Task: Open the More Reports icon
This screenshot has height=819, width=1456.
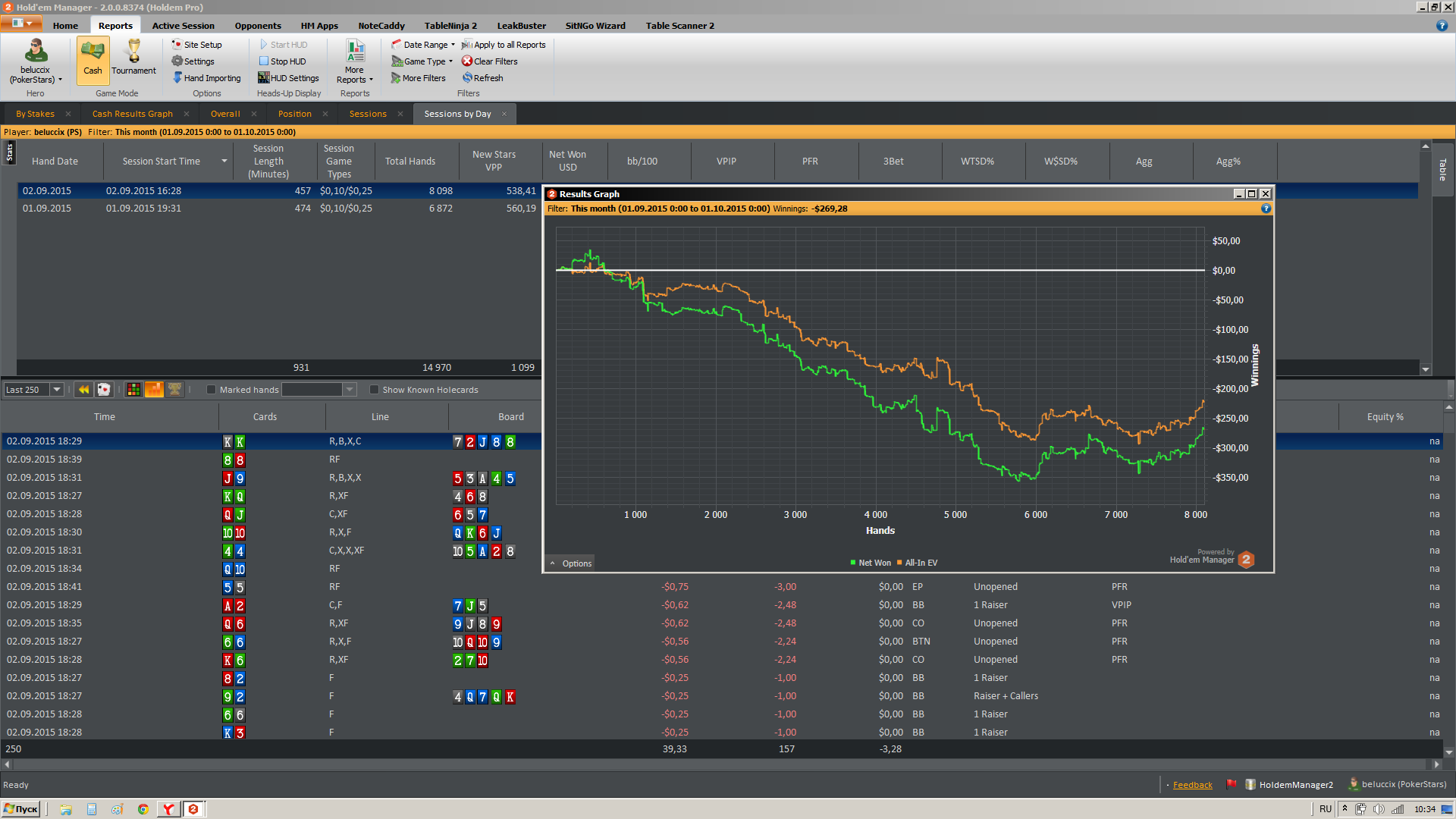Action: click(x=355, y=62)
